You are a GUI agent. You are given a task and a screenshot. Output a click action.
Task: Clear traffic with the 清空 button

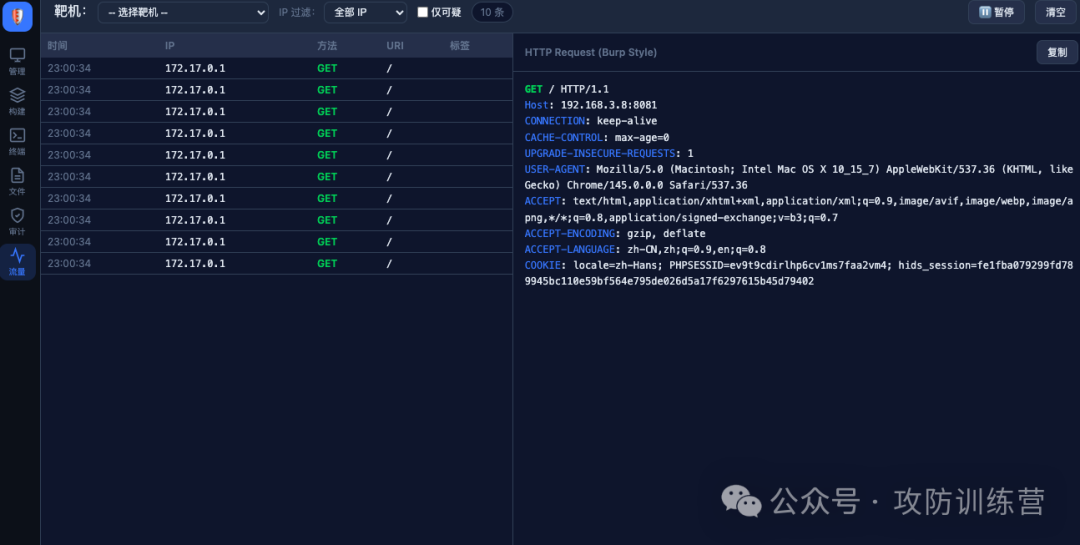point(1055,12)
